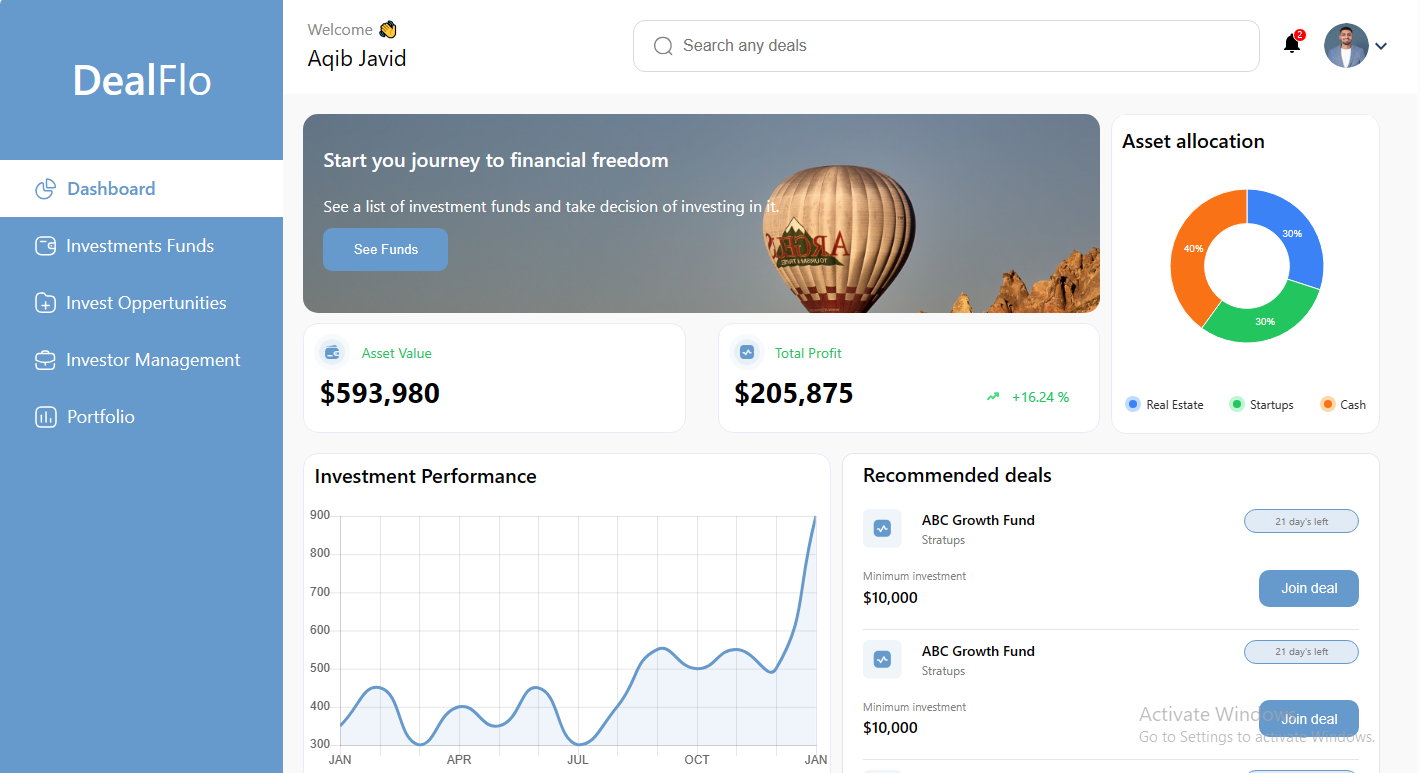Image resolution: width=1420 pixels, height=773 pixels.
Task: Click the Total Profit chart icon
Action: pos(746,352)
